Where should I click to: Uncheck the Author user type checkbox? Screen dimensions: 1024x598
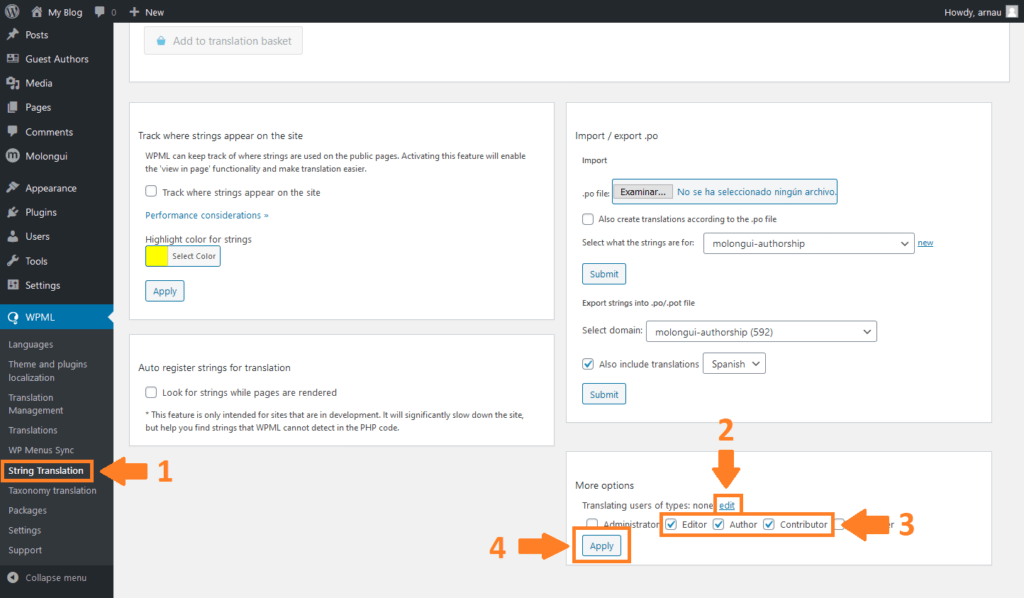pos(718,524)
